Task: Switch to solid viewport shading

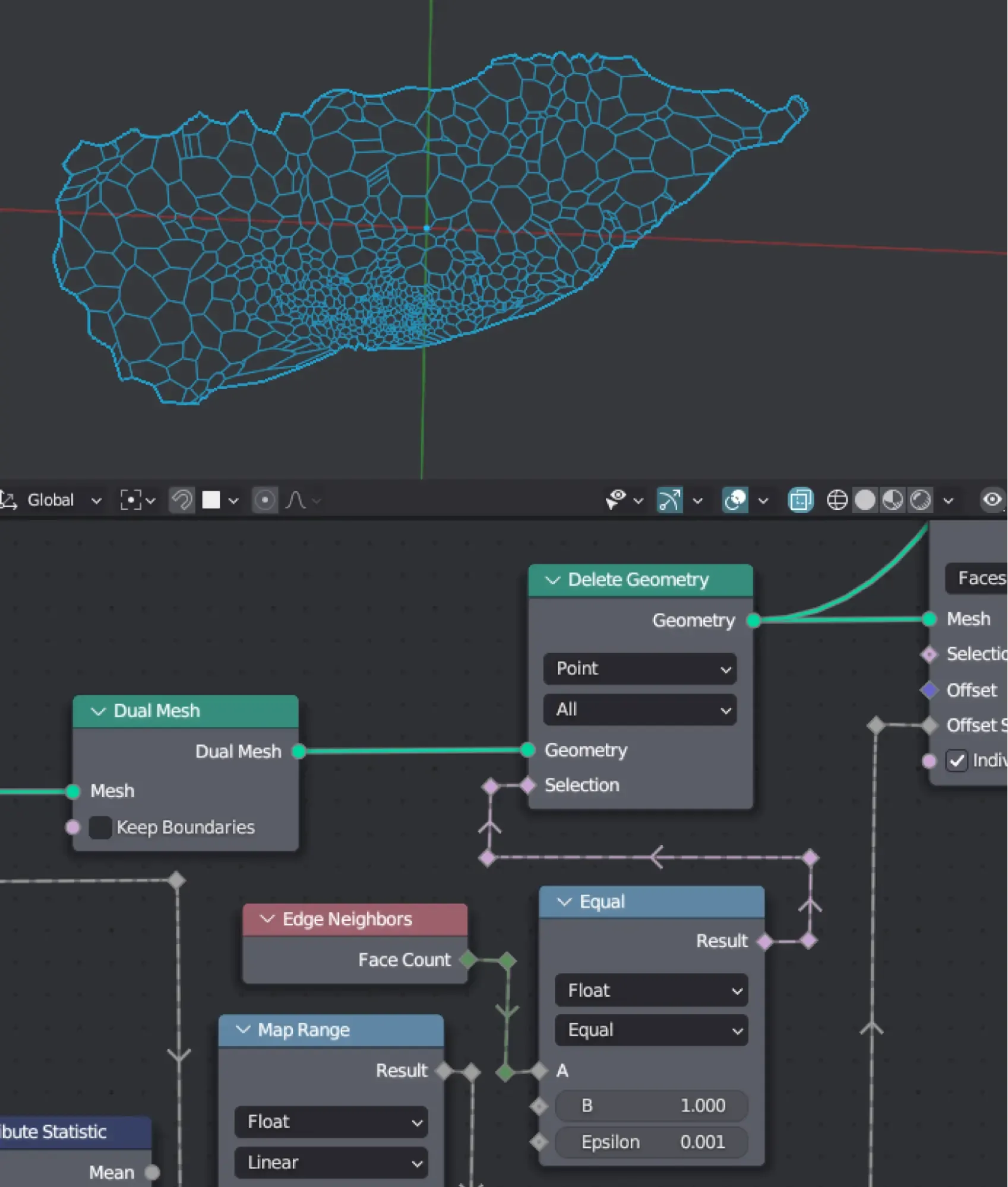Action: [865, 500]
